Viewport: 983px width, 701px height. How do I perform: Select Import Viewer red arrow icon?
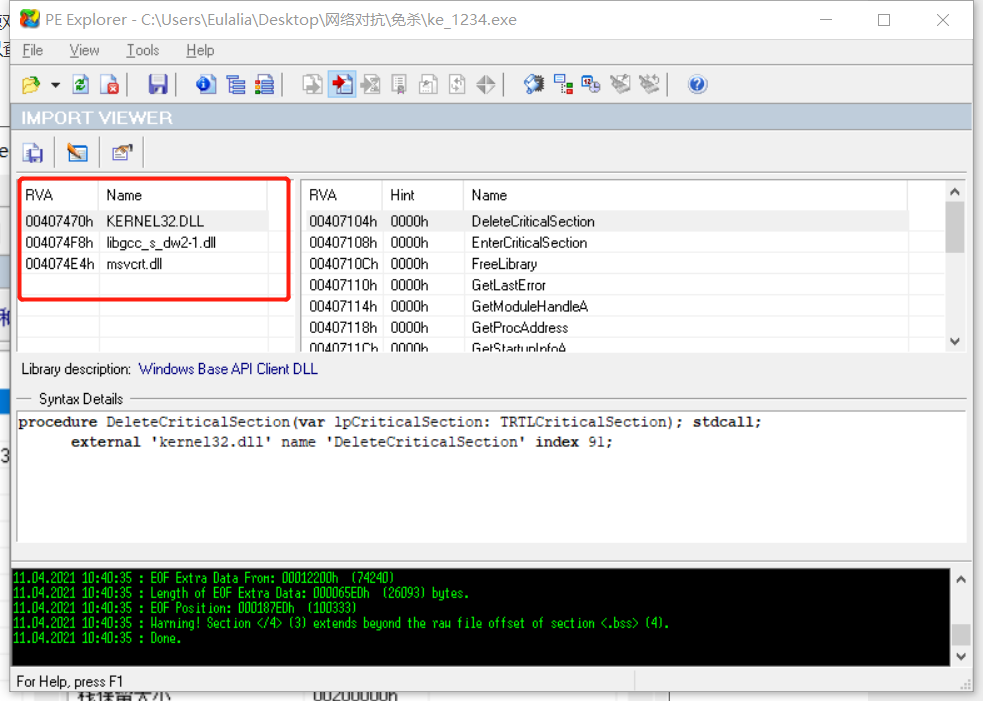(342, 85)
